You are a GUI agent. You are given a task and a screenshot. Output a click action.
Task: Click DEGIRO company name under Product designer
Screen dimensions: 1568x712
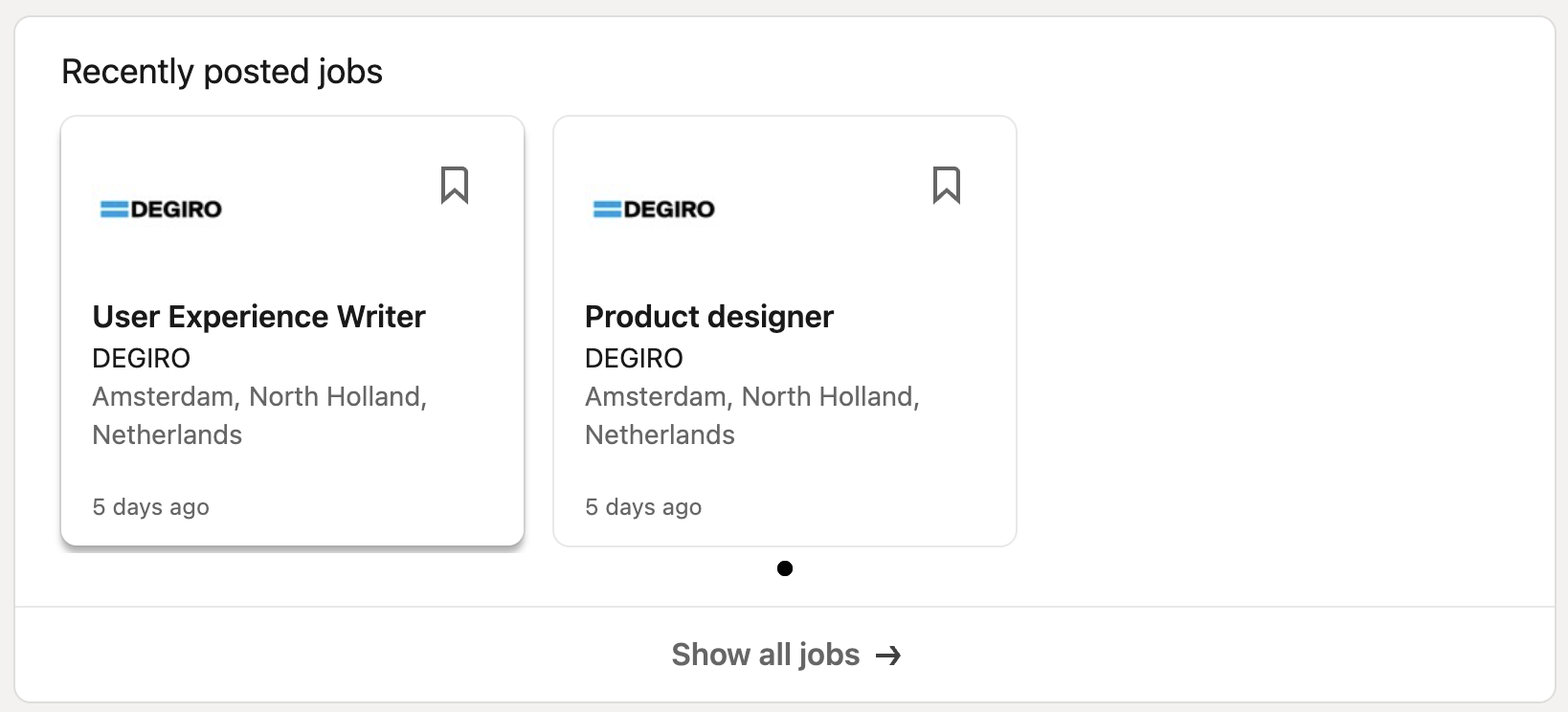634,358
